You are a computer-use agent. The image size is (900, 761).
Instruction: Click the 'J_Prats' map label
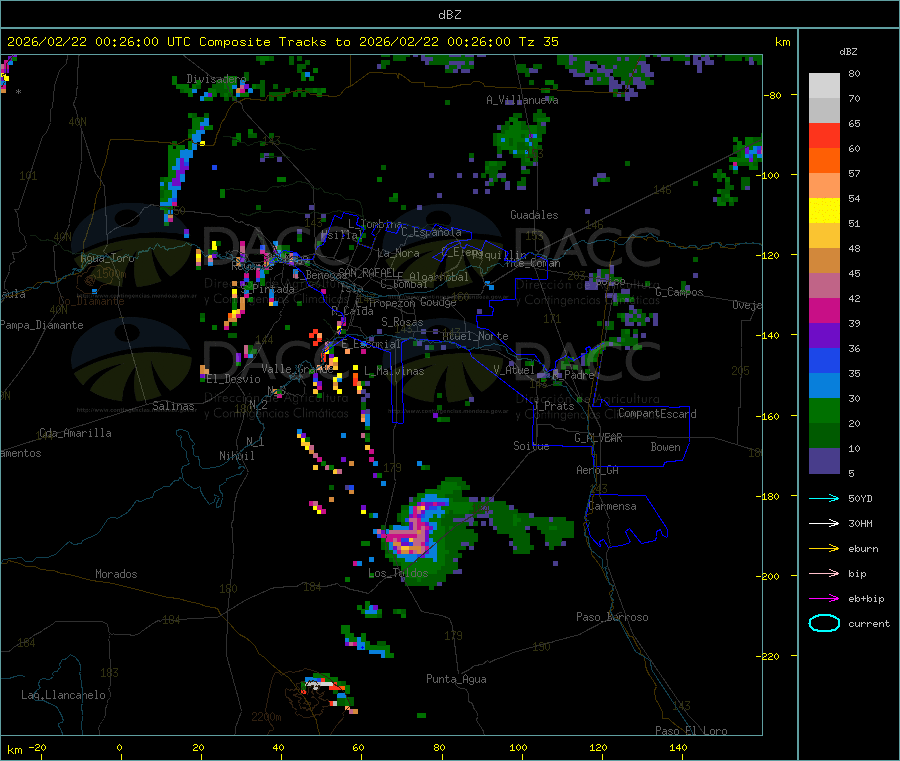pos(554,406)
